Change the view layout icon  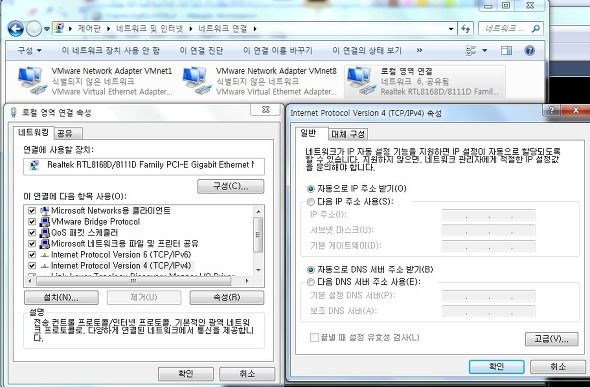[471, 50]
